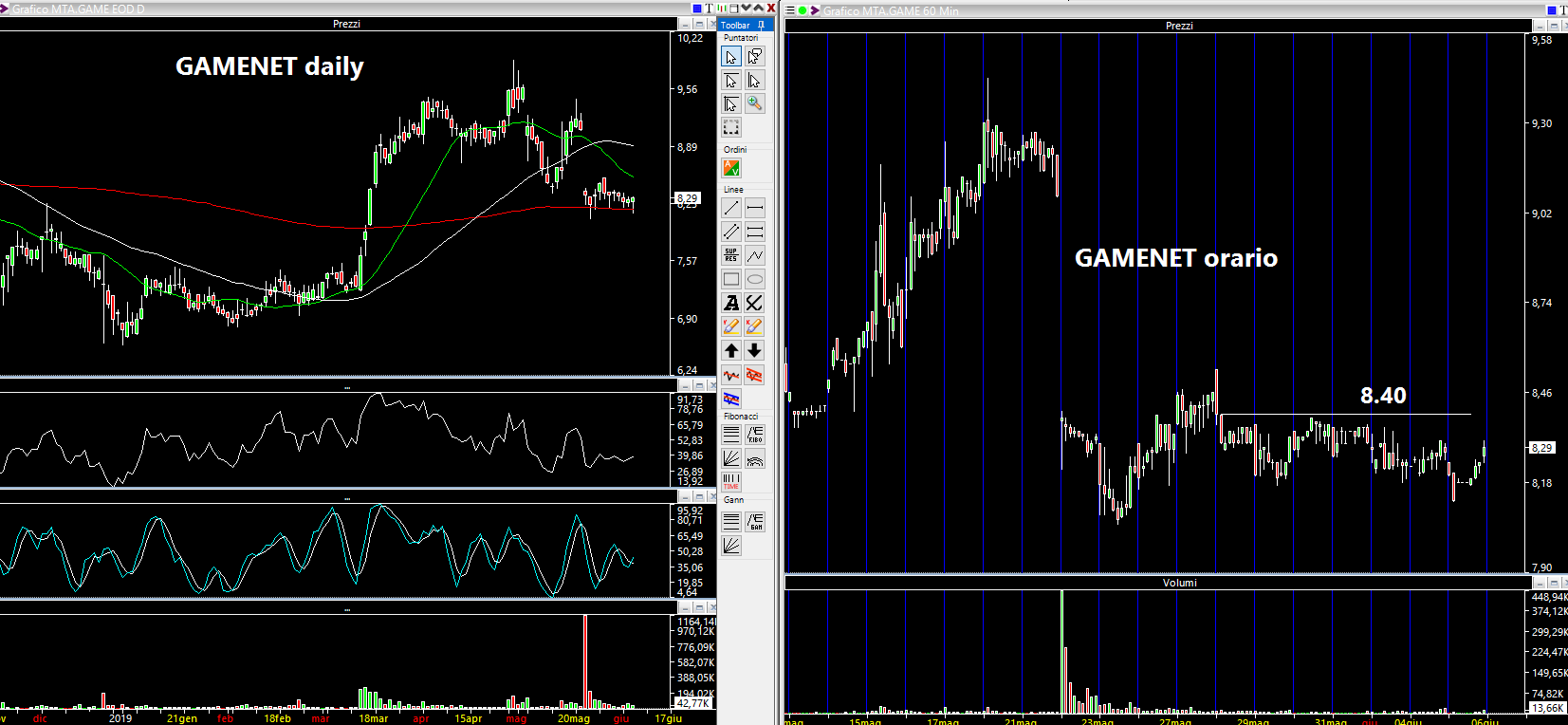Select the pointer with note tool

(754, 57)
